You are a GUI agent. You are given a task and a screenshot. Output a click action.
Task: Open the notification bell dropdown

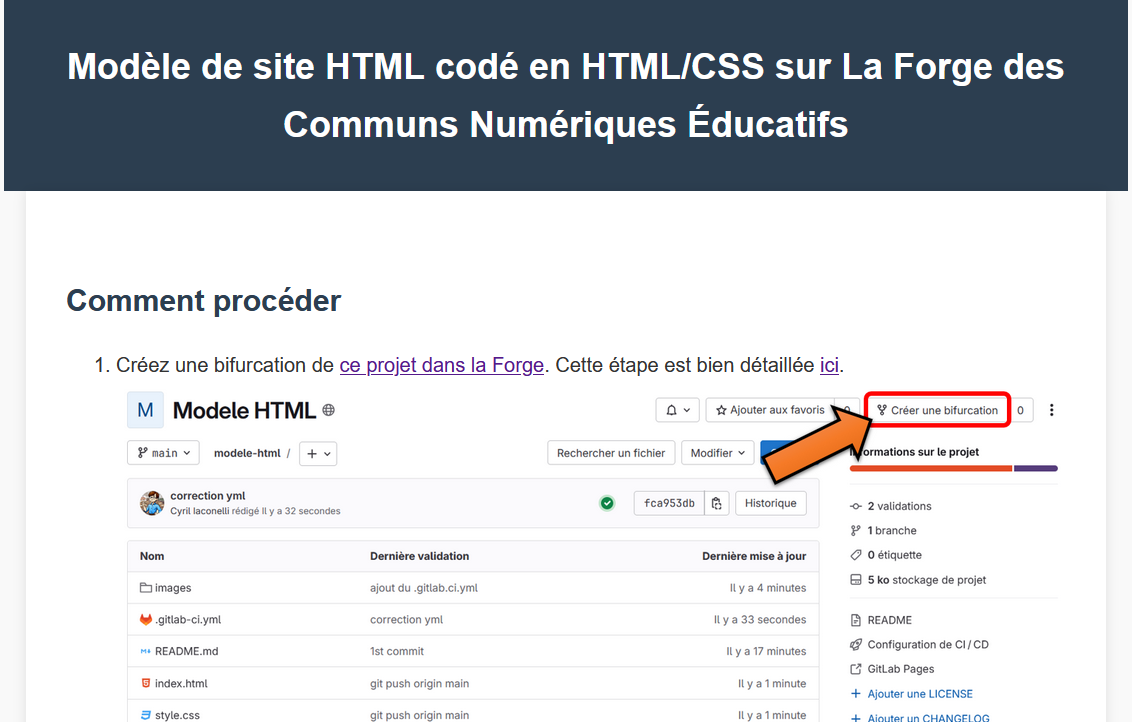[x=677, y=410]
